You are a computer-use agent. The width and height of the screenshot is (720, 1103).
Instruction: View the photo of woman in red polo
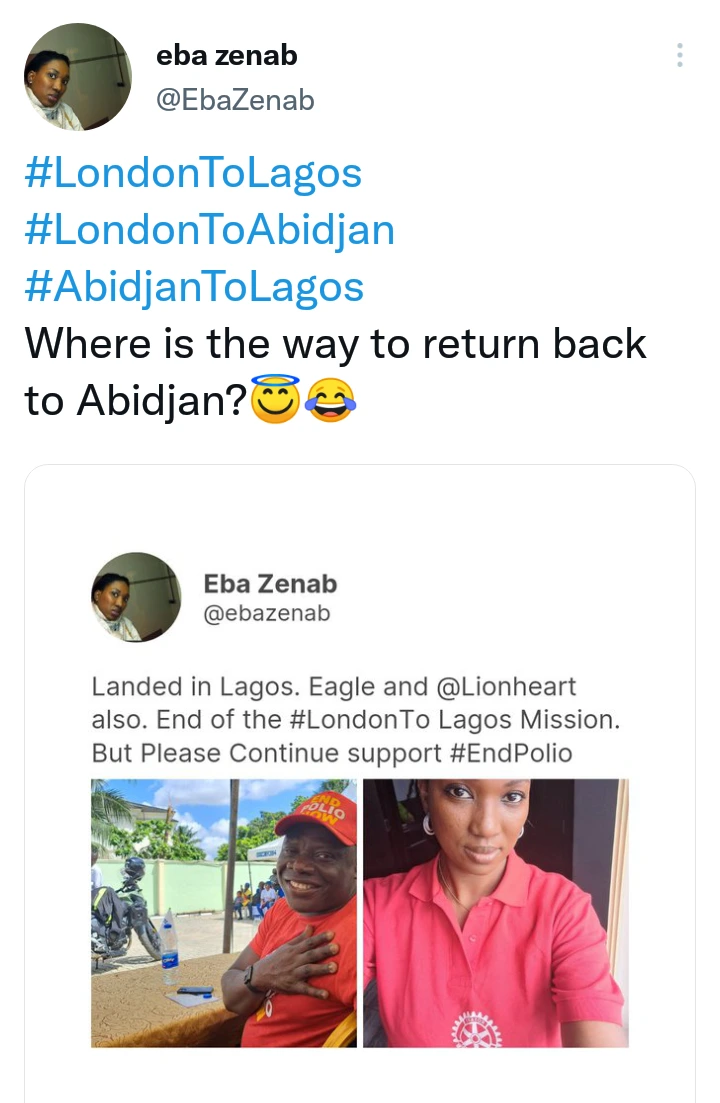coord(495,912)
